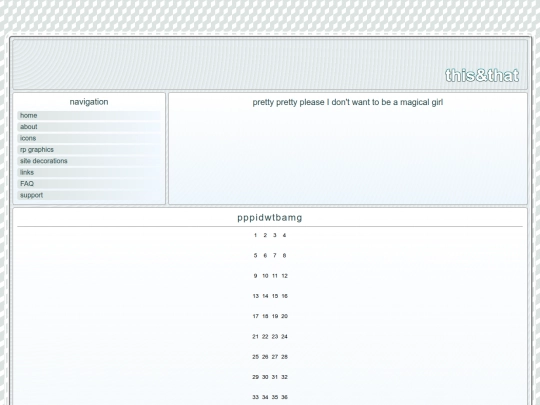Open page number 35
Viewport: 540px width, 405px height.
(x=274, y=397)
